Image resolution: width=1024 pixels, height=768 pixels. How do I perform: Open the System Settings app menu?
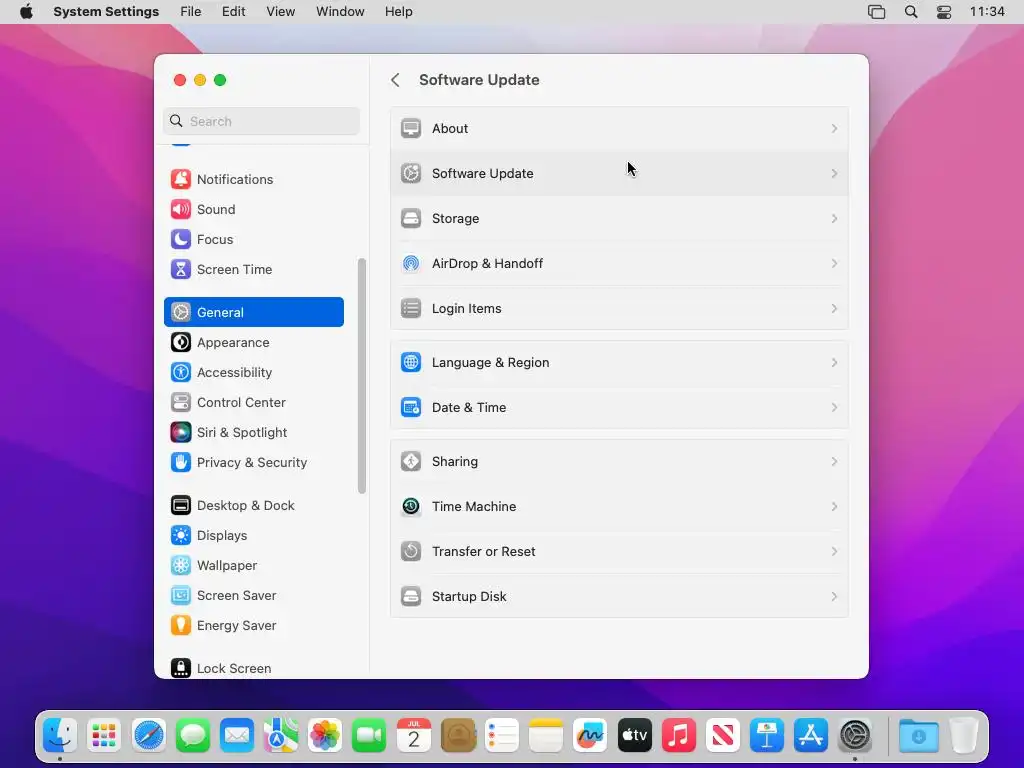(106, 12)
